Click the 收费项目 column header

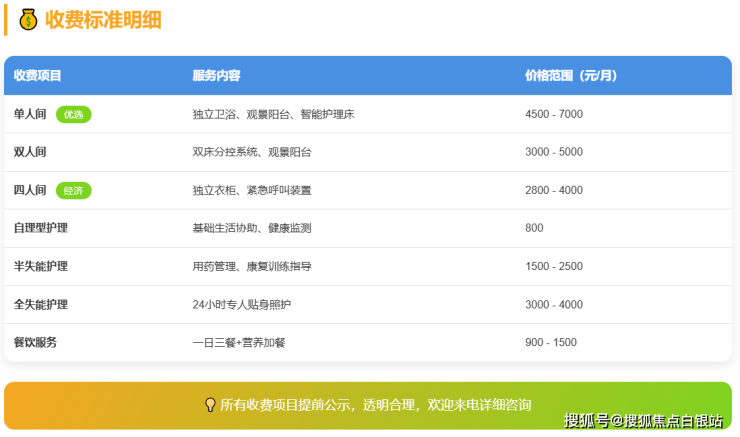point(37,76)
